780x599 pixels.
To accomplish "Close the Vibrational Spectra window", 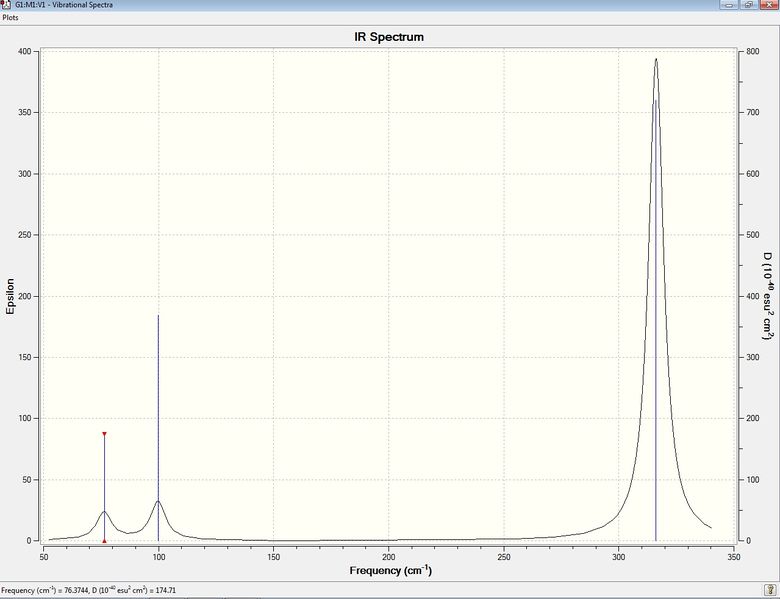I will 770,4.
